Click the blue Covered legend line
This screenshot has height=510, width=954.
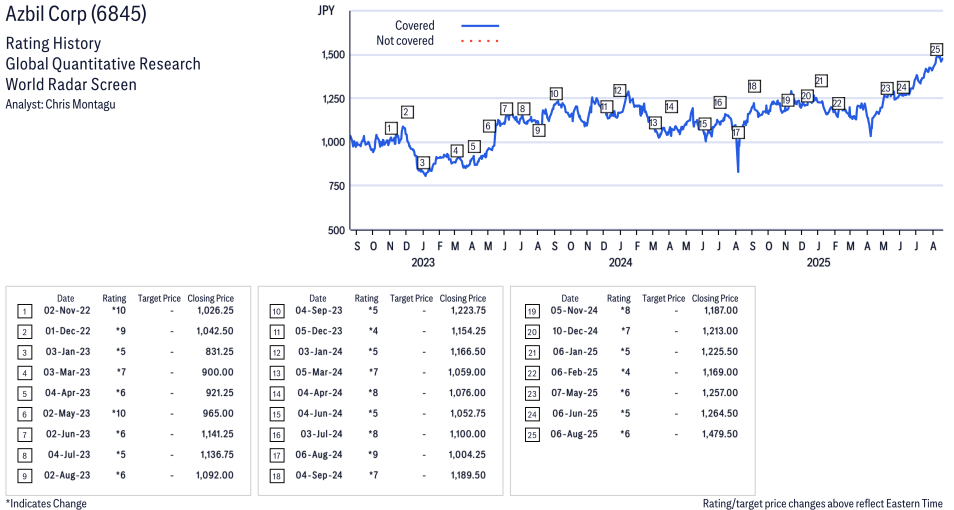[480, 26]
